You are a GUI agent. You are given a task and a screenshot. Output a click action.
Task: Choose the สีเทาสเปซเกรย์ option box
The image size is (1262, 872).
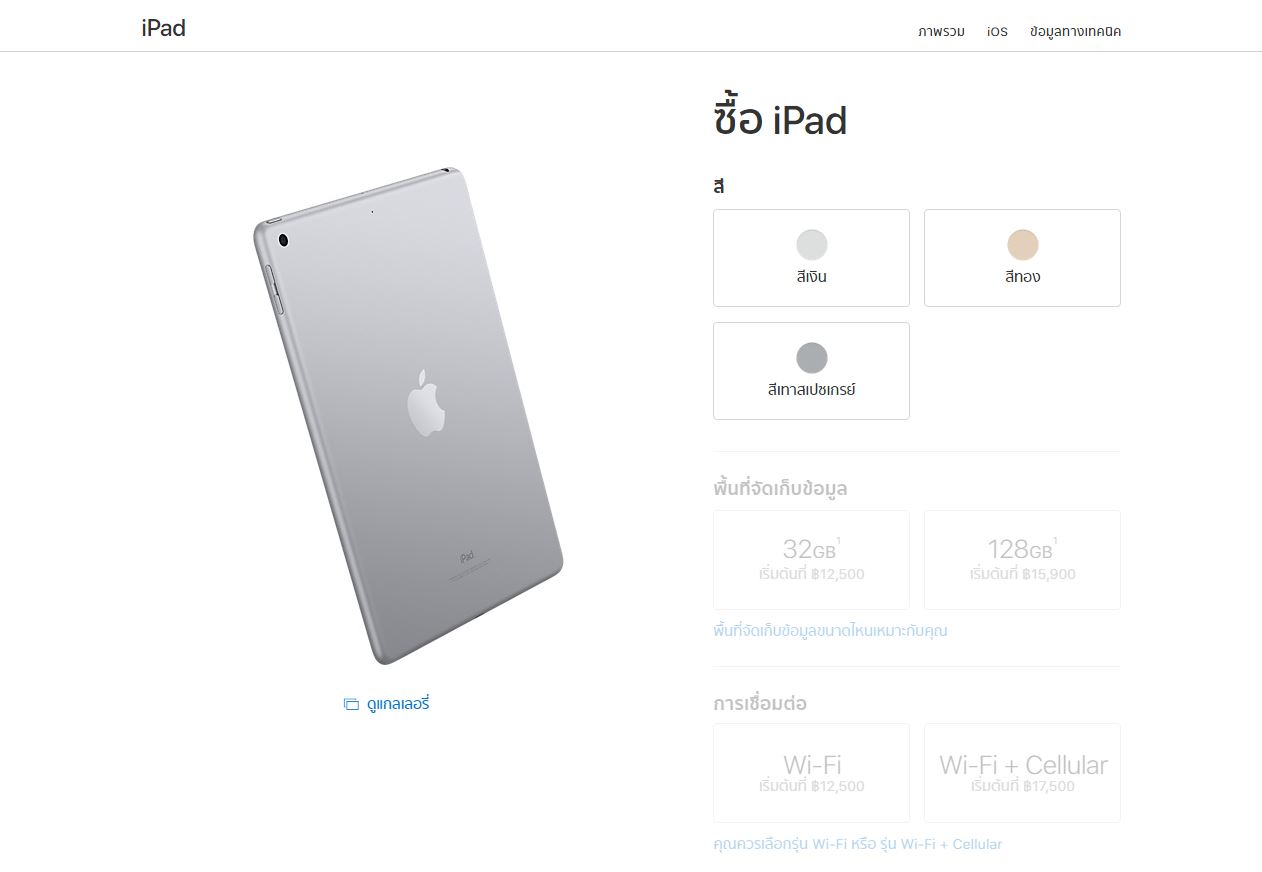point(811,371)
